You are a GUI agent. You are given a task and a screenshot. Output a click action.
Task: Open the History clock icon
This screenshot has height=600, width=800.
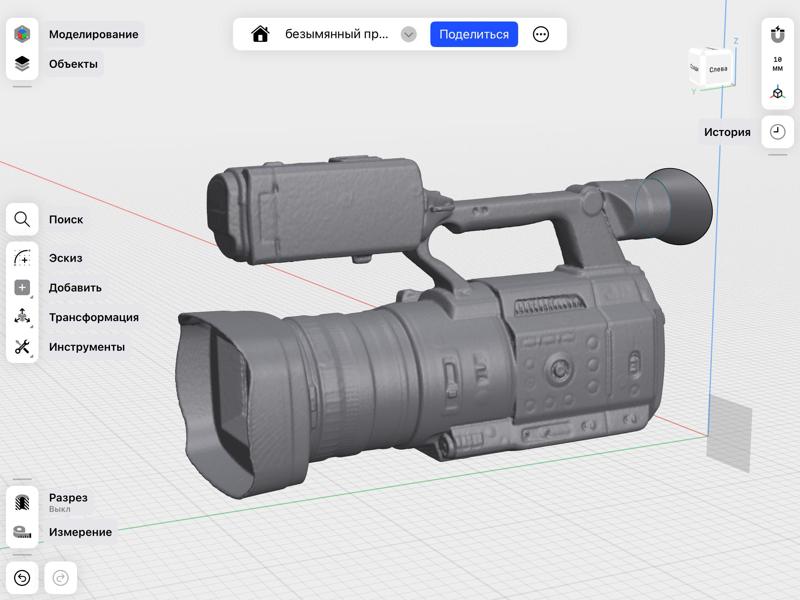point(777,132)
